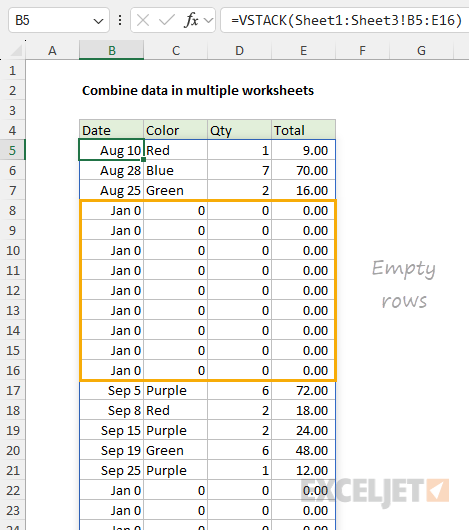
Task: Select column B header
Action: pyautogui.click(x=112, y=50)
